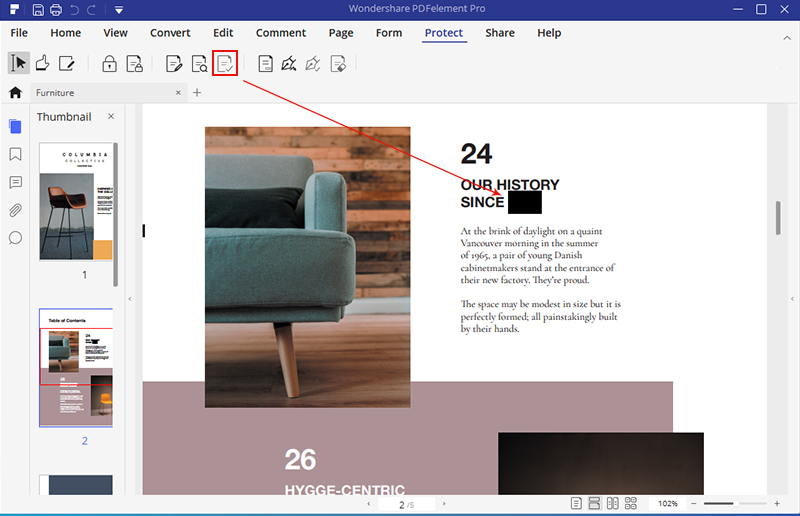800x516 pixels.
Task: Click the page number input field
Action: 406,504
